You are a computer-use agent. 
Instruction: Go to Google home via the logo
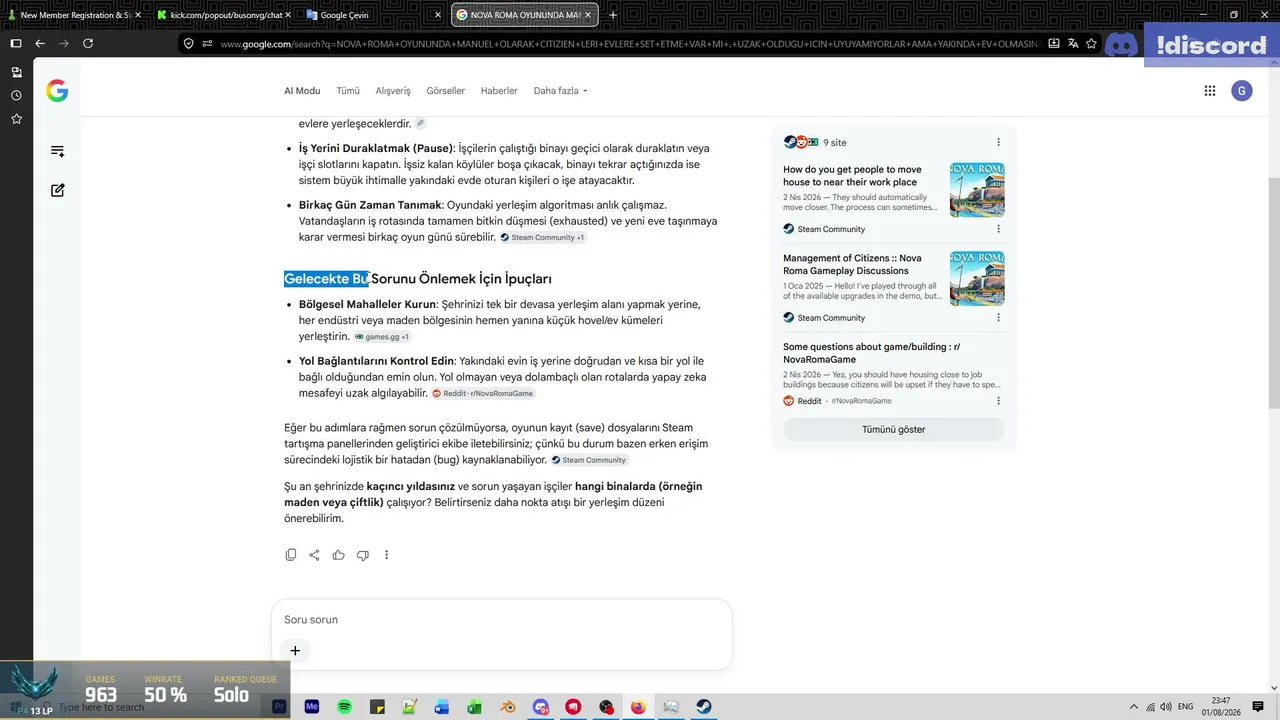pos(57,91)
